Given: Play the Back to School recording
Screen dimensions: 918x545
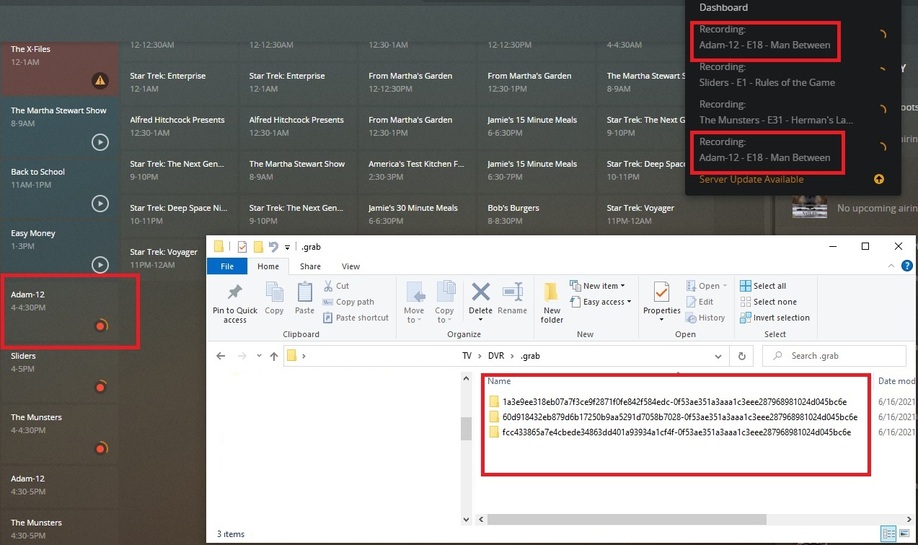Looking at the screenshot, I should [x=100, y=203].
